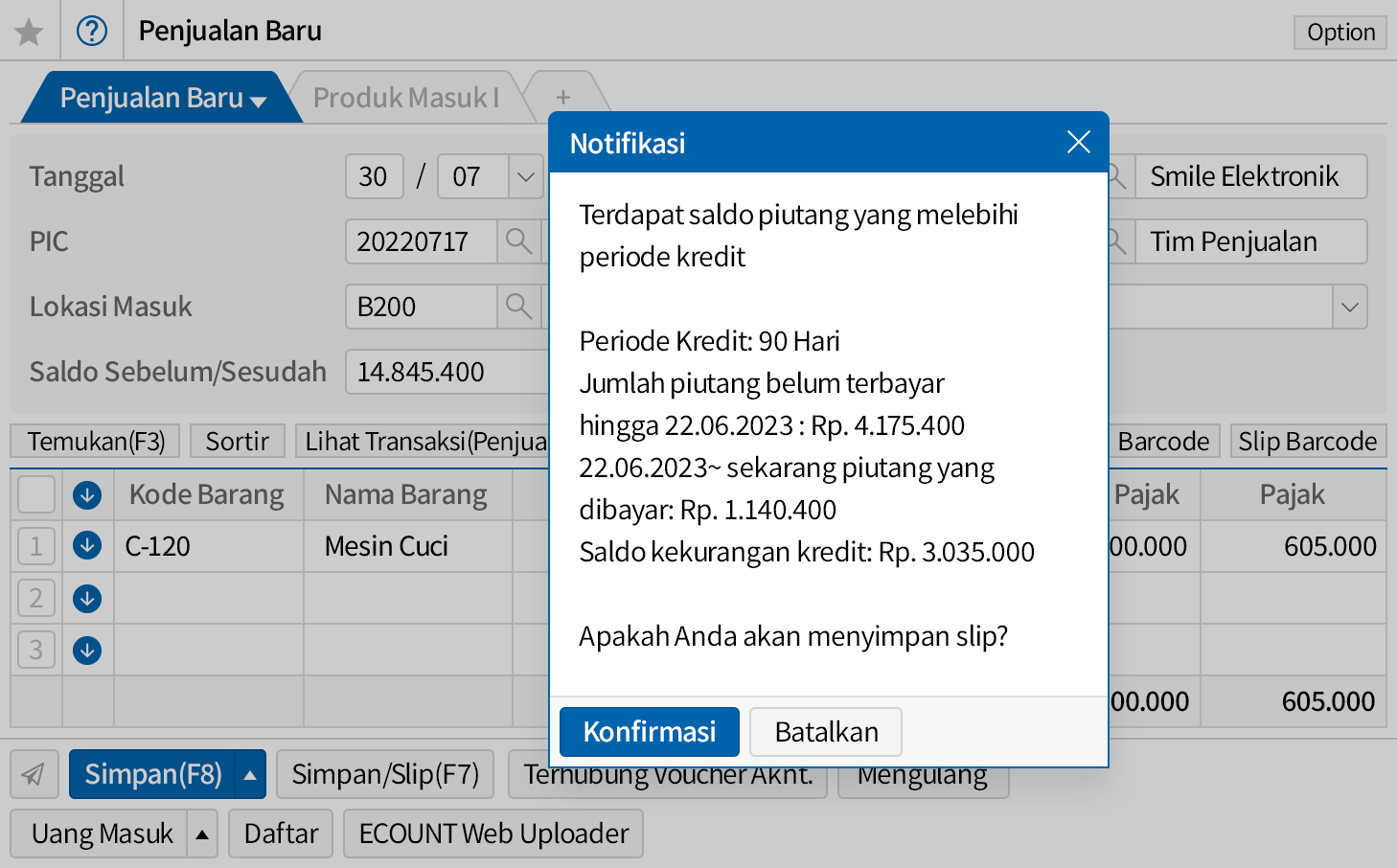Open the help question mark icon
The image size is (1397, 868).
(x=92, y=32)
